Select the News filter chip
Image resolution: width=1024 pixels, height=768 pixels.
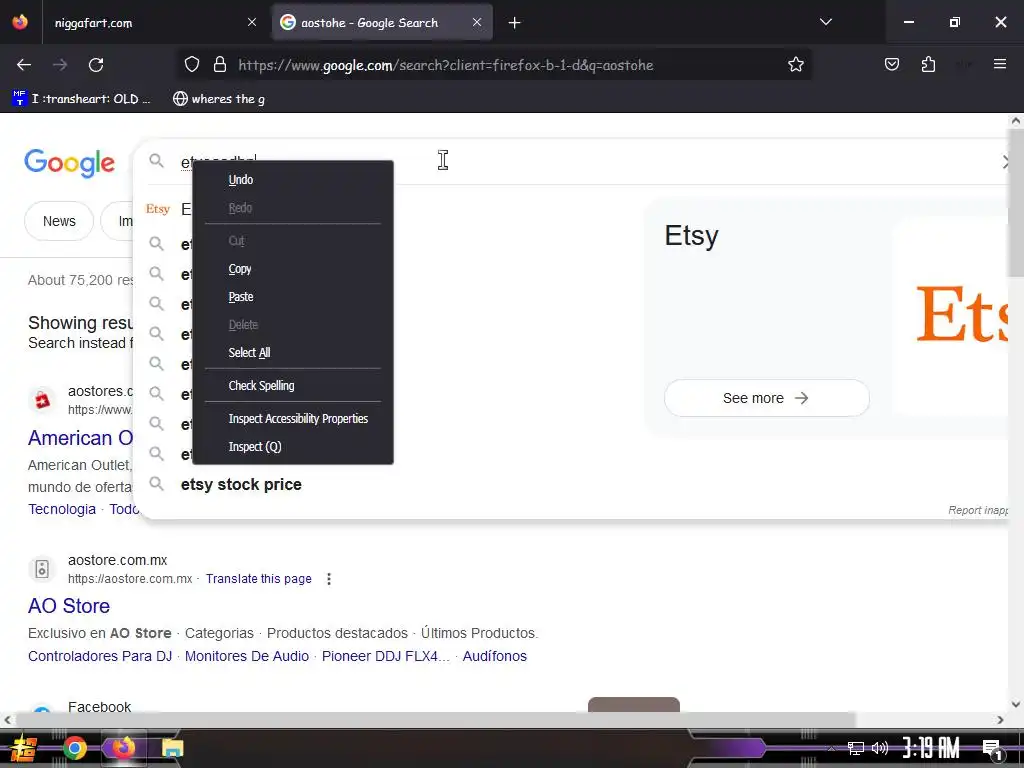coord(59,221)
